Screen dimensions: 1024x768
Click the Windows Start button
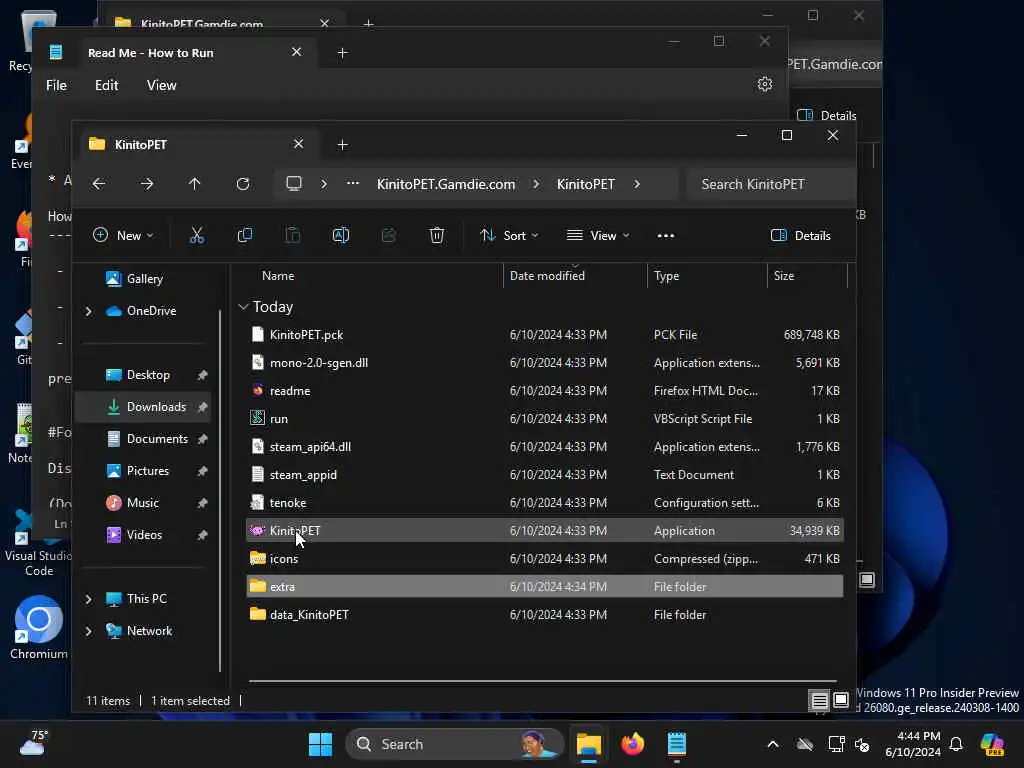point(320,744)
